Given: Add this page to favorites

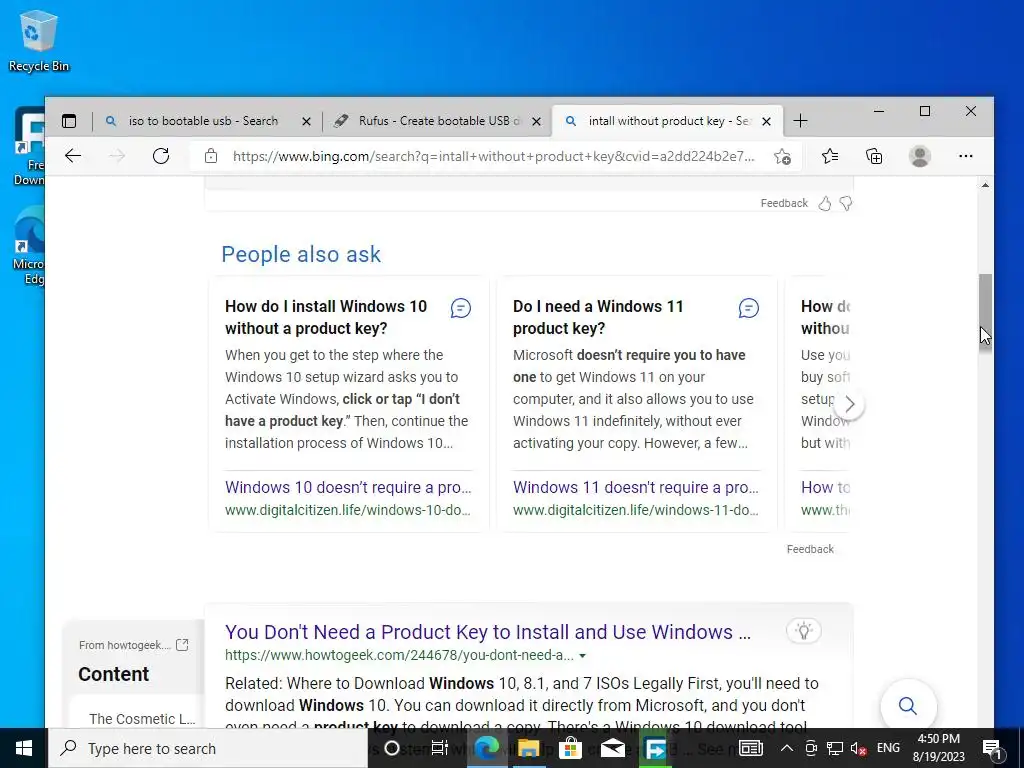Looking at the screenshot, I should tap(782, 157).
